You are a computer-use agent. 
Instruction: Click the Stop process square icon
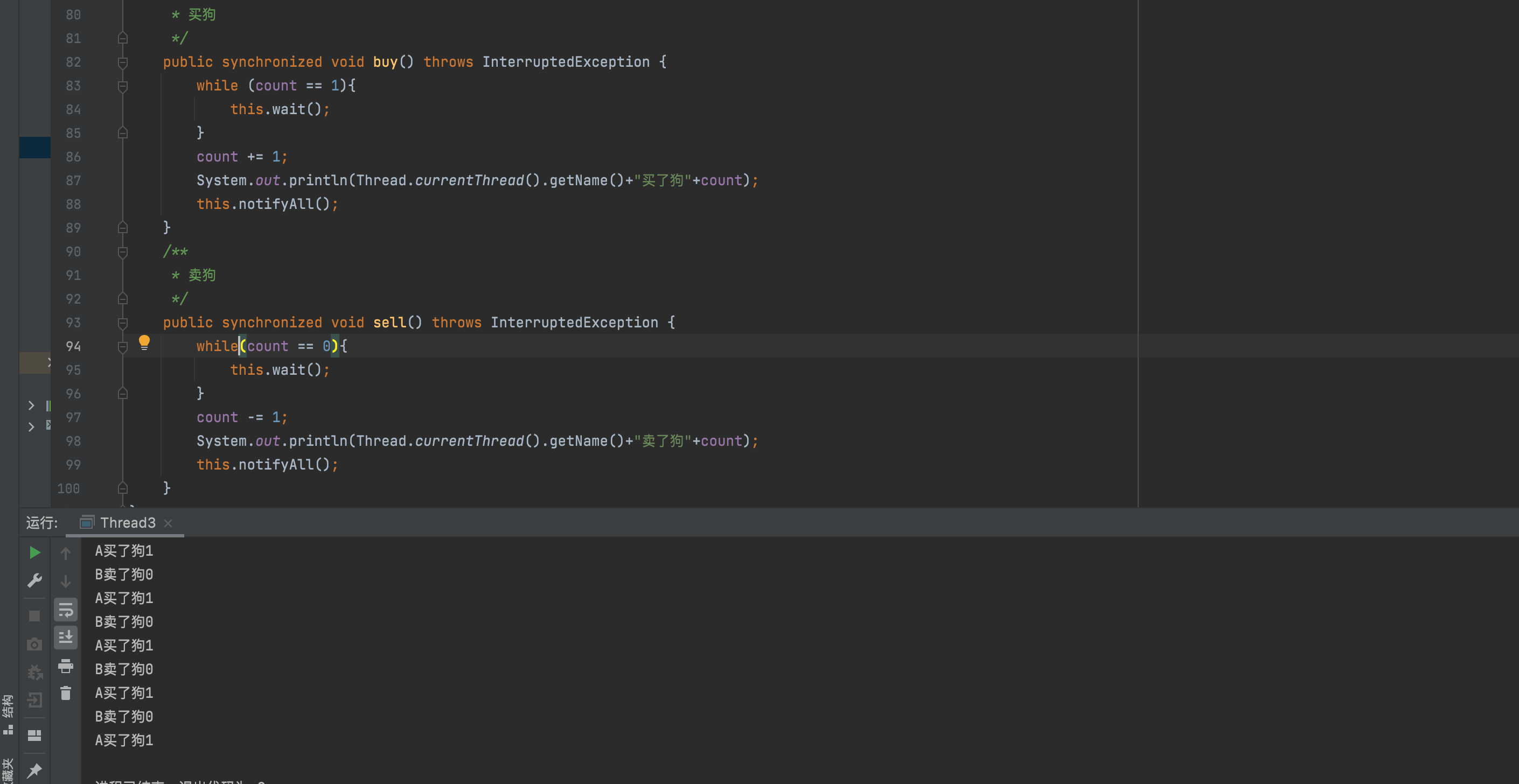(35, 615)
